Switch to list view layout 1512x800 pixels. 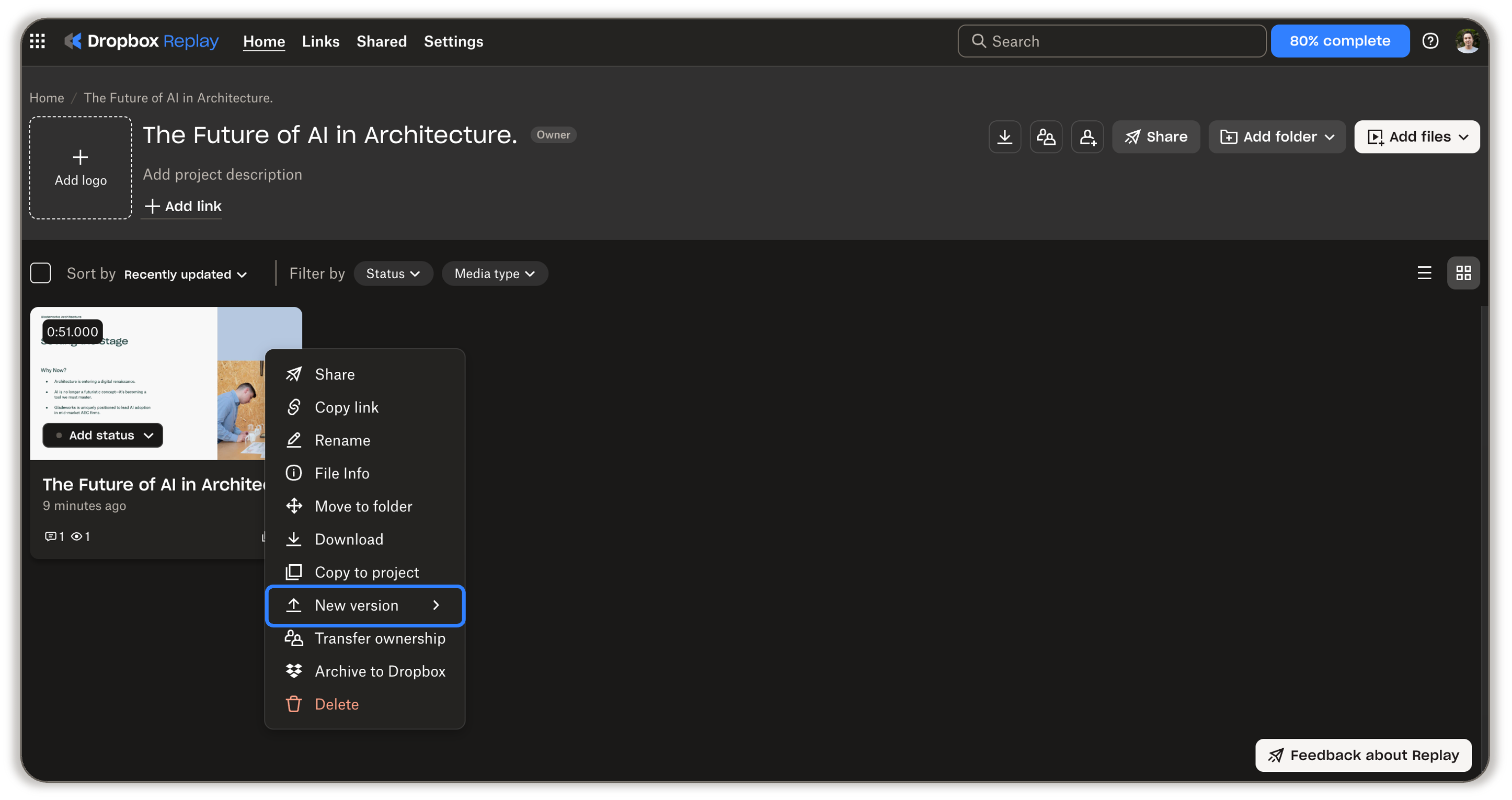[1424, 273]
